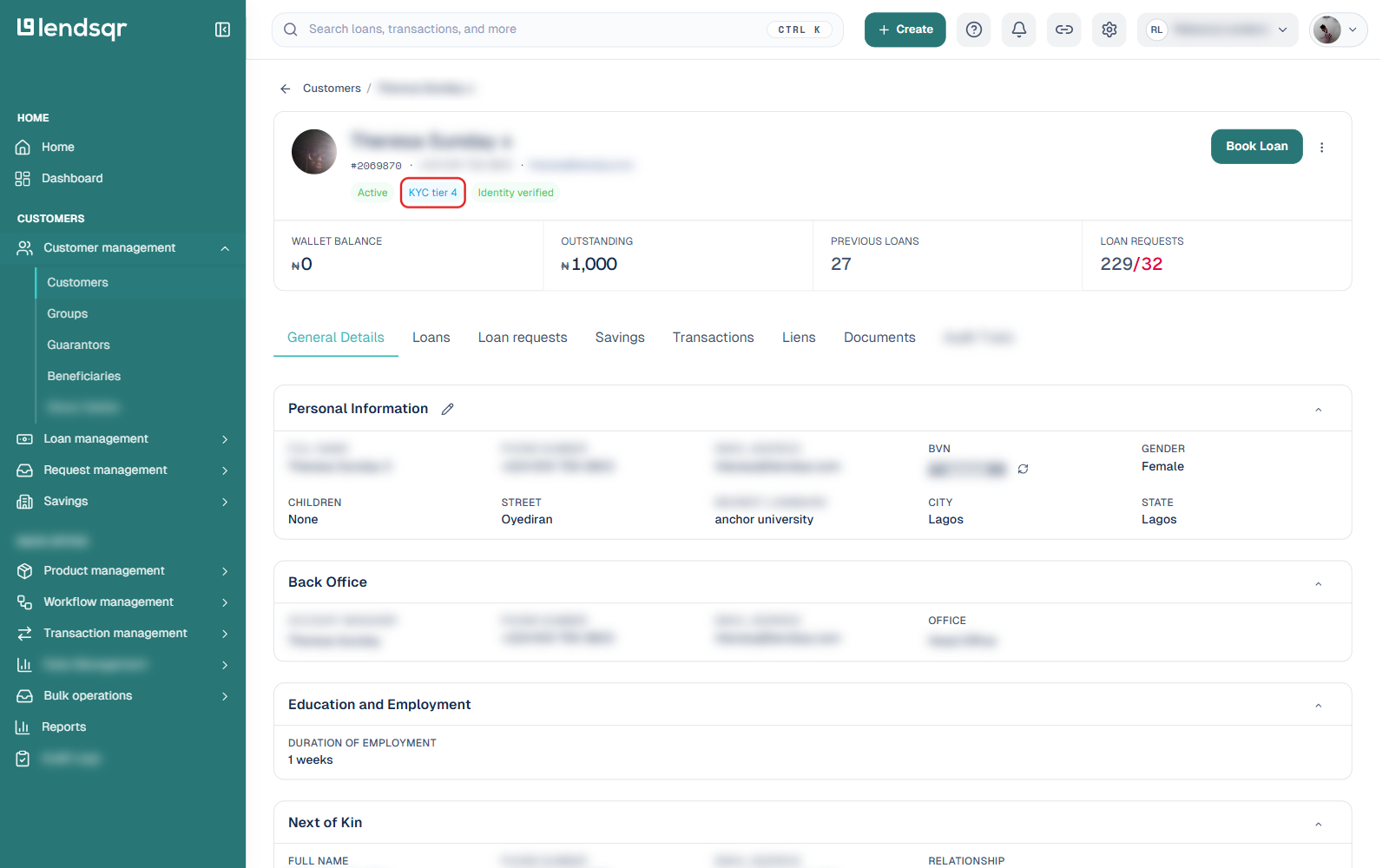The height and width of the screenshot is (868, 1389).
Task: Click the loan requests value 229/32
Action: (1132, 264)
